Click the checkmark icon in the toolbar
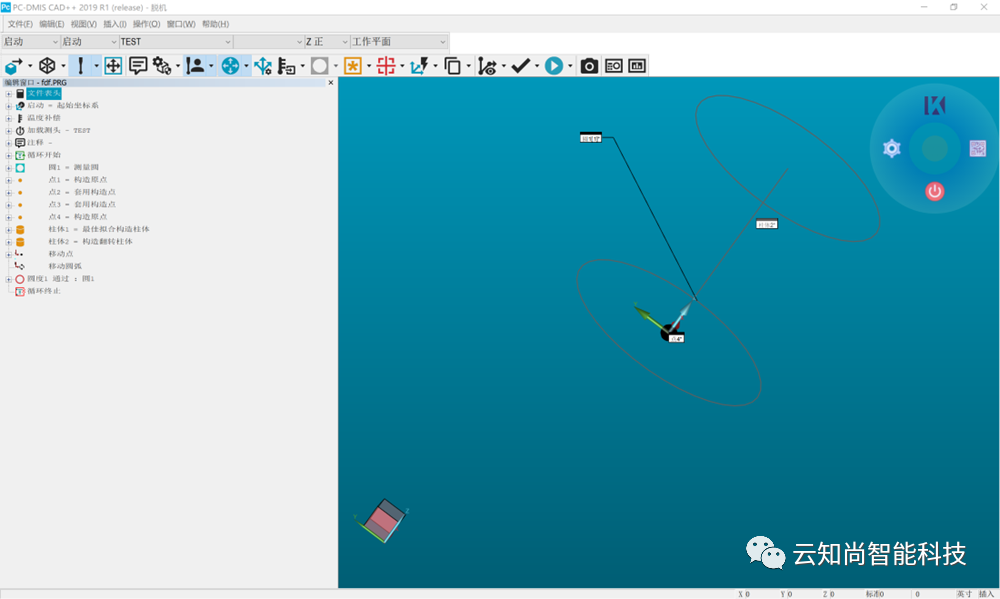 [520, 66]
